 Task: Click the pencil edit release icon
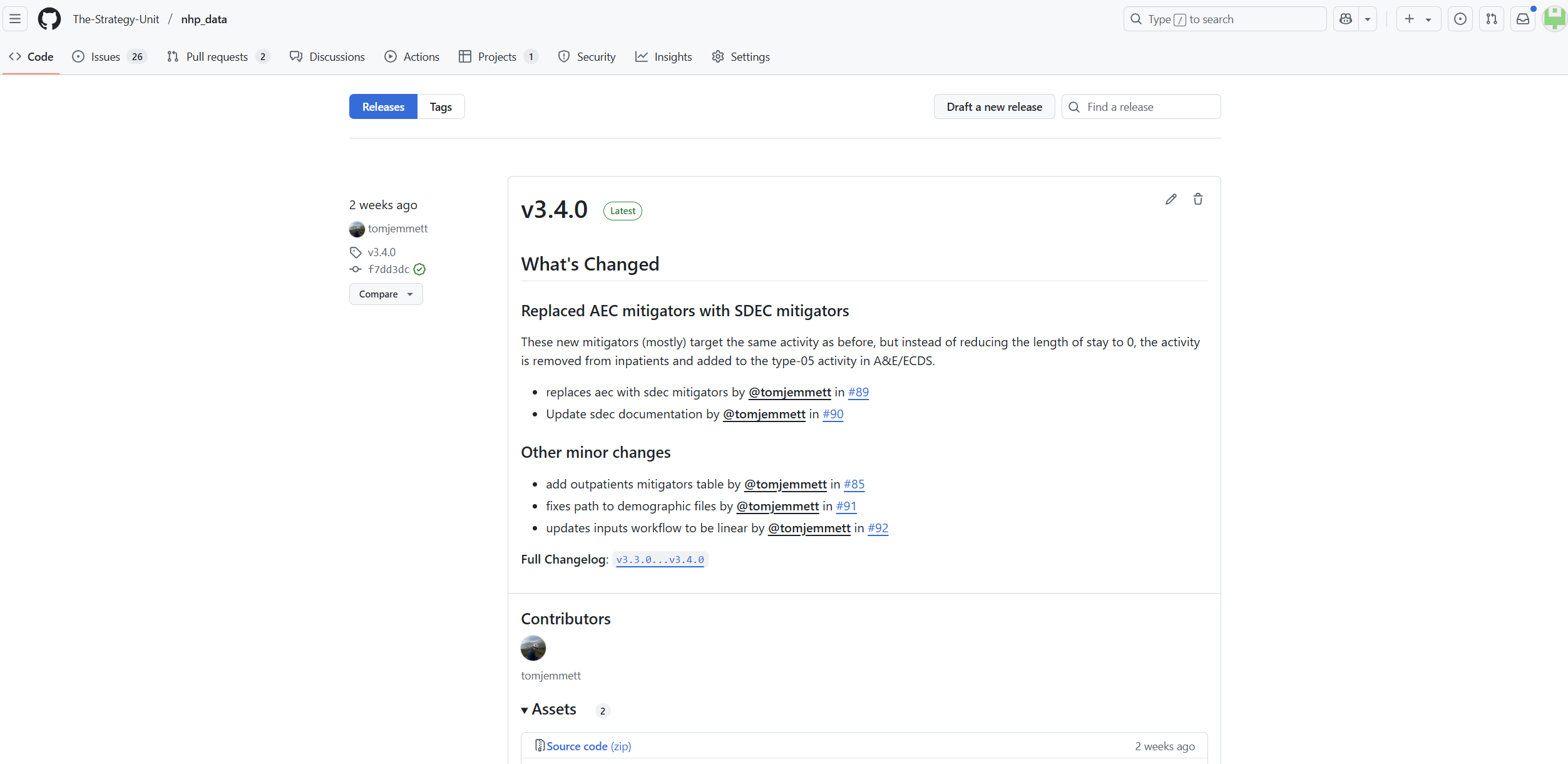[1171, 199]
